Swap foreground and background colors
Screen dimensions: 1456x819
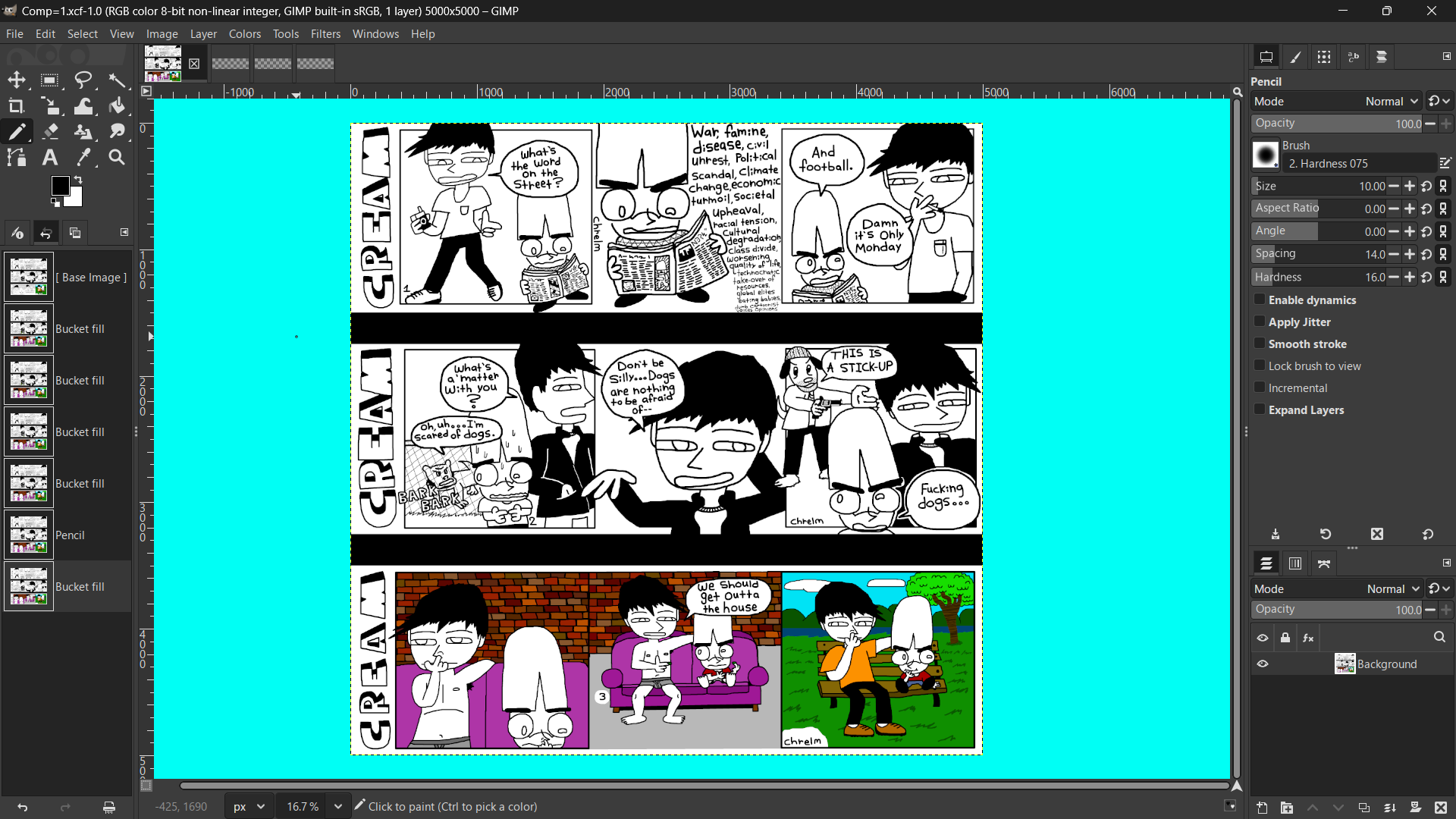click(x=77, y=180)
